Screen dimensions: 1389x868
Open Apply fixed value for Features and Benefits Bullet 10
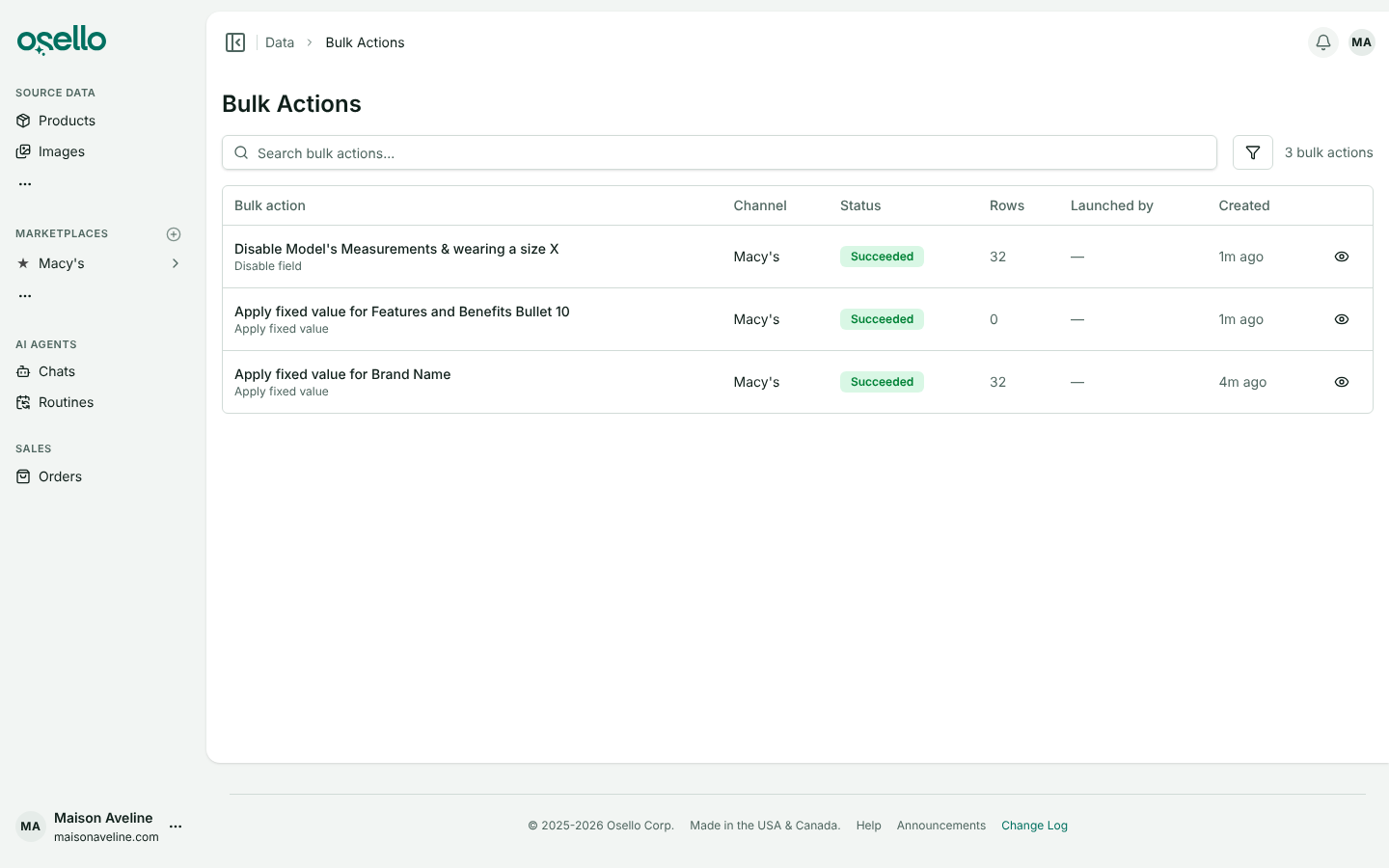pyautogui.click(x=402, y=312)
